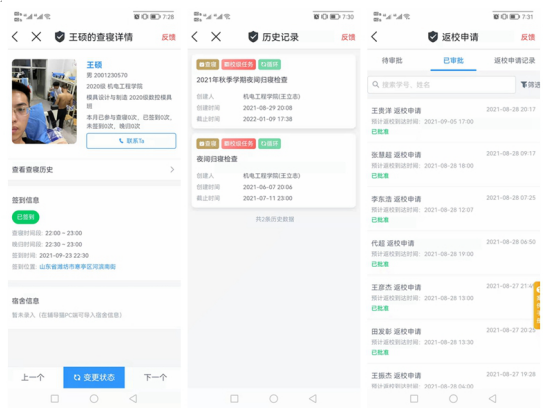Open 代超 返校申请 entry
This screenshot has width=550, height=408.
pyautogui.click(x=453, y=253)
